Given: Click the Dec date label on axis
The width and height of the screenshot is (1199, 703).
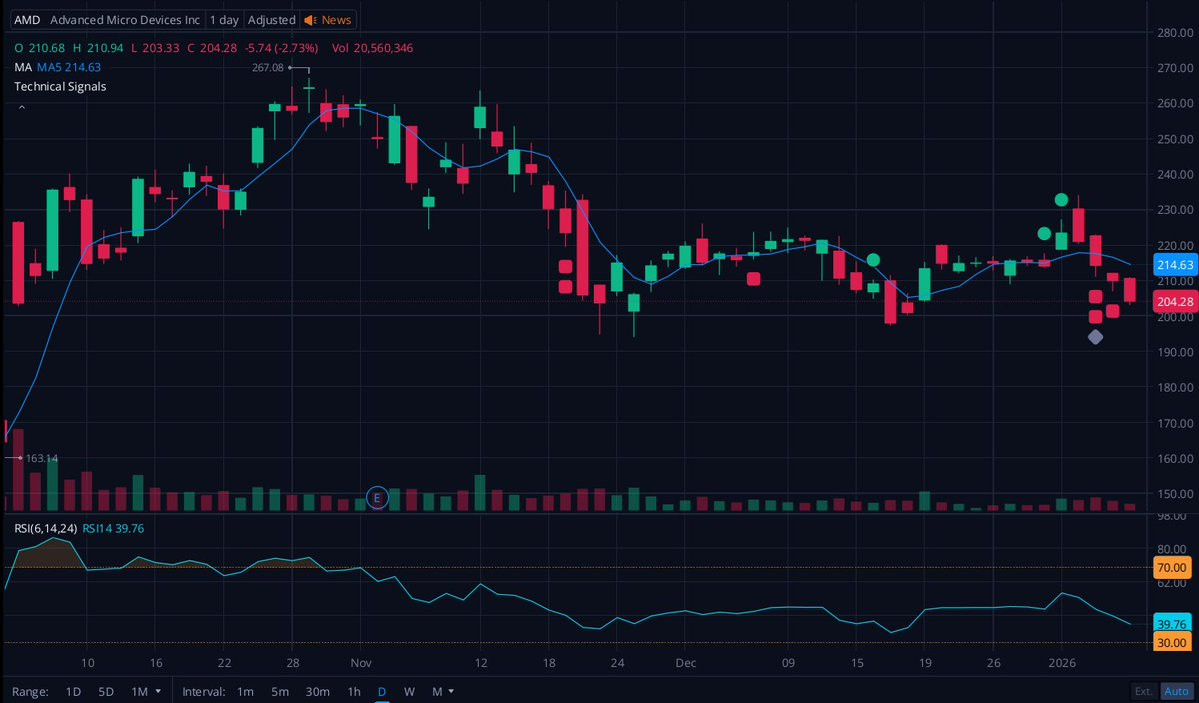Looking at the screenshot, I should coord(686,663).
